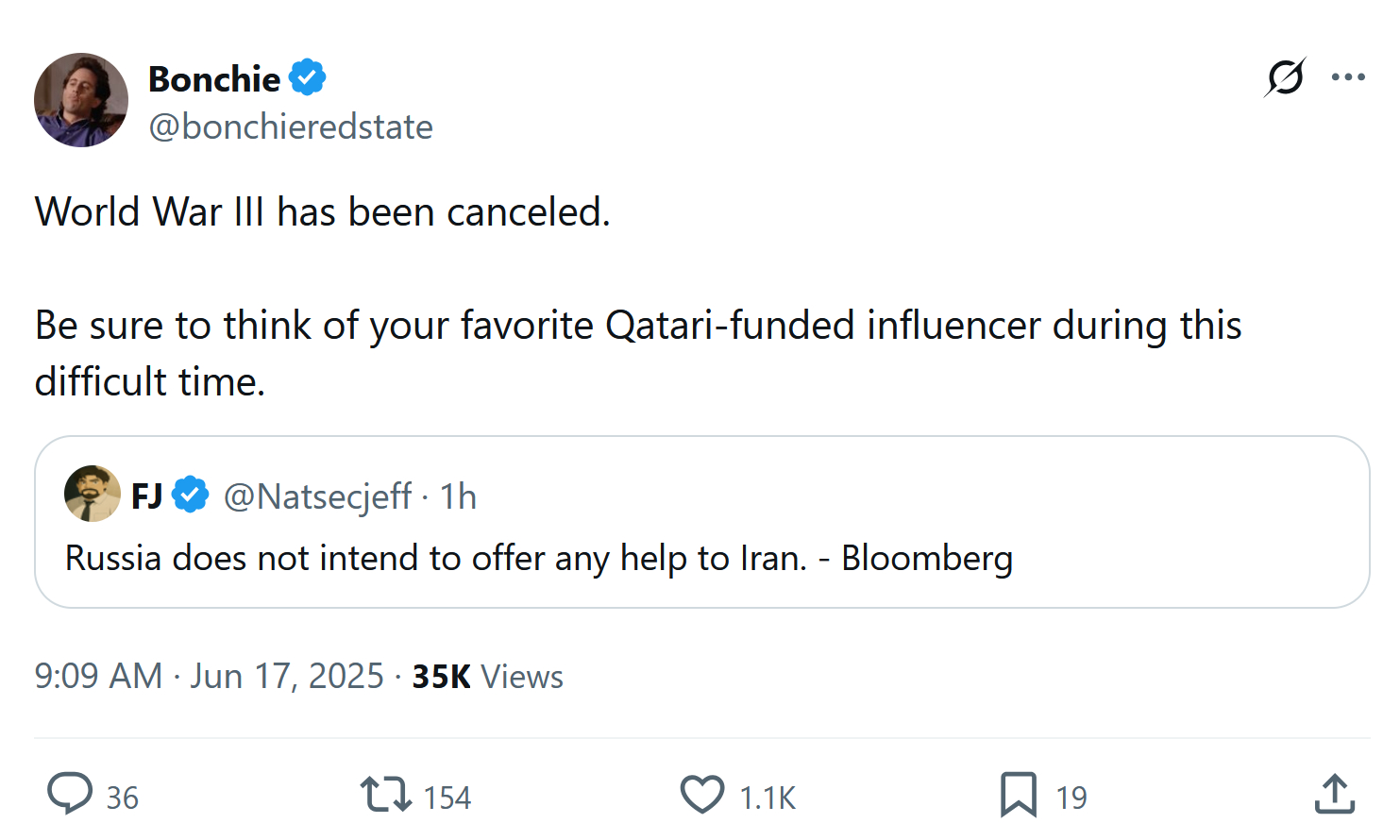Click the 9:09 AM Jun 17 timestamp
The width and height of the screenshot is (1400, 840).
[209, 677]
